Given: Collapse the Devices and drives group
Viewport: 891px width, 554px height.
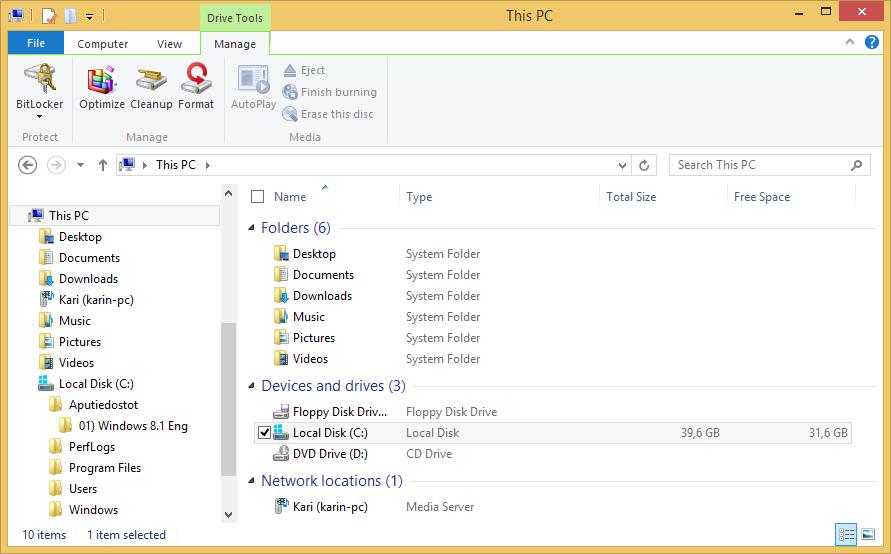Looking at the screenshot, I should [x=251, y=386].
